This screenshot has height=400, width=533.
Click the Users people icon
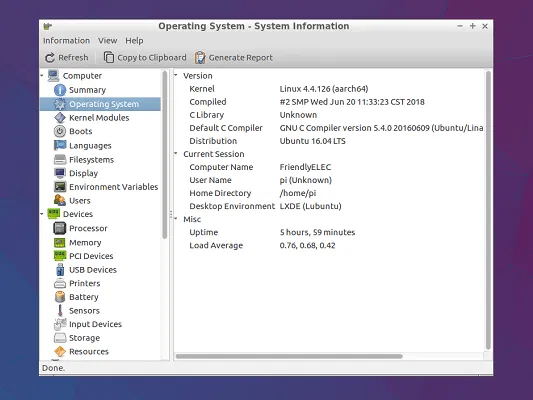(60, 200)
